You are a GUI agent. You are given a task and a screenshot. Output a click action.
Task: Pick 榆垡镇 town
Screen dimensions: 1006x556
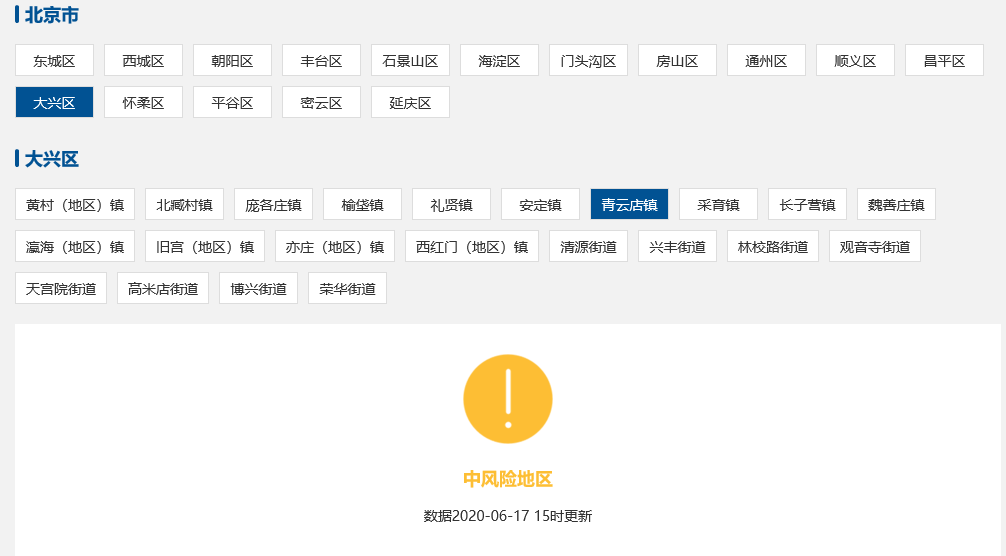coord(362,205)
